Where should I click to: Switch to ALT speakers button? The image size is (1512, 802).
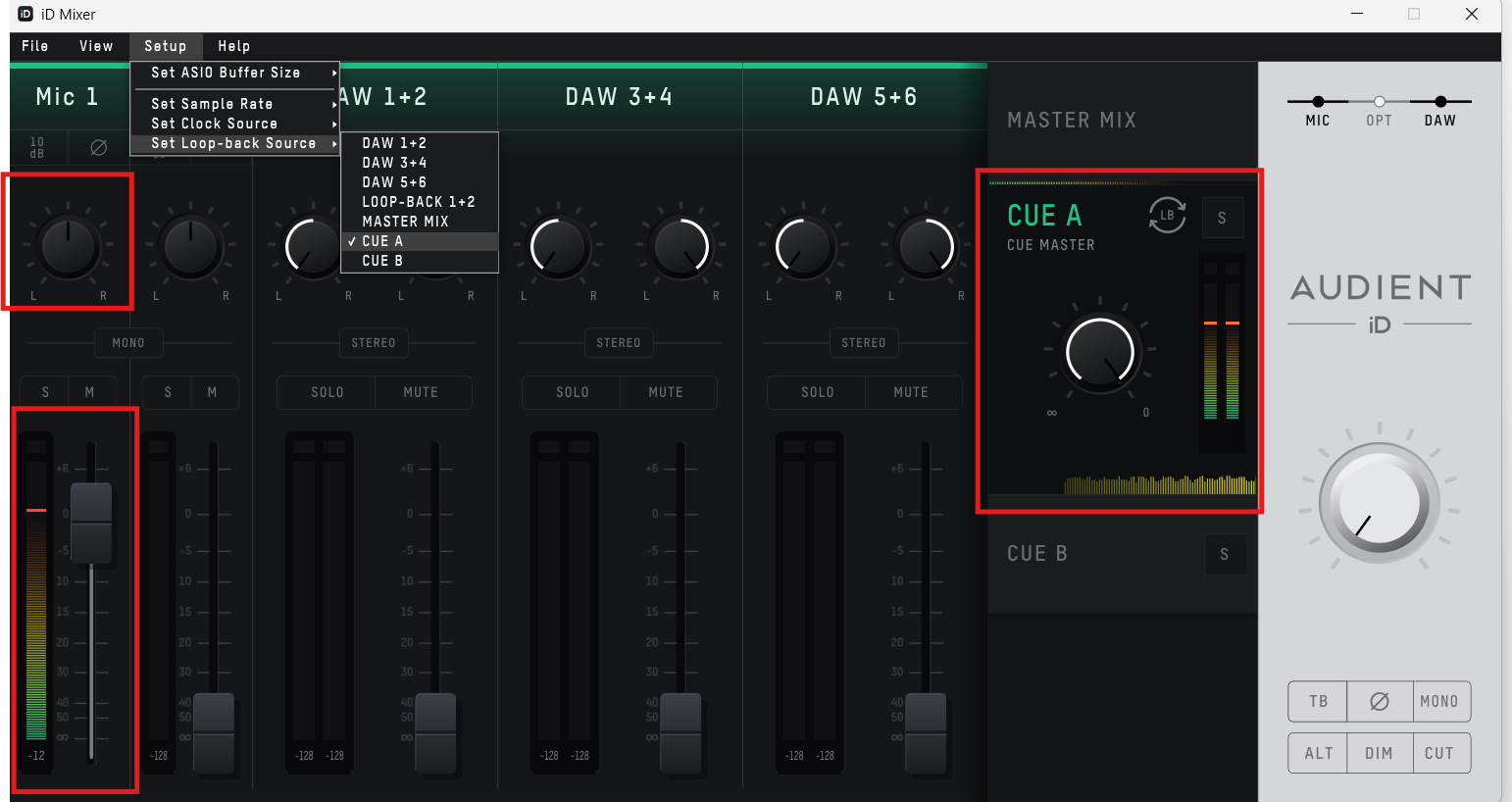coord(1318,753)
